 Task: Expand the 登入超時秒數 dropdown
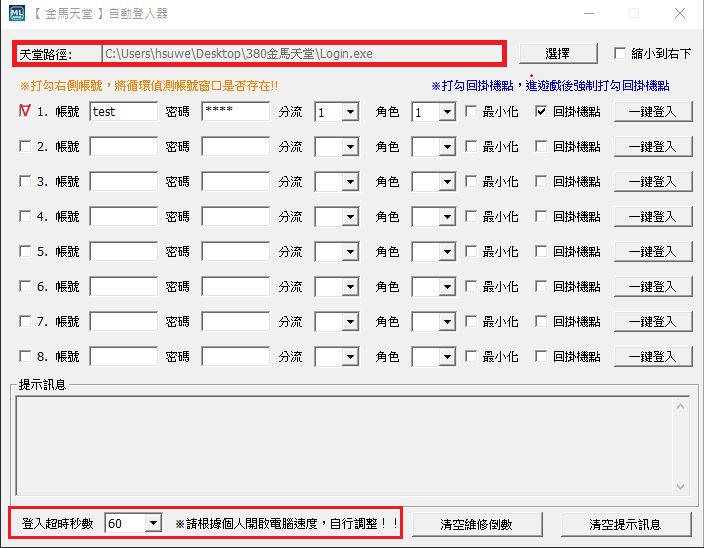point(152,523)
